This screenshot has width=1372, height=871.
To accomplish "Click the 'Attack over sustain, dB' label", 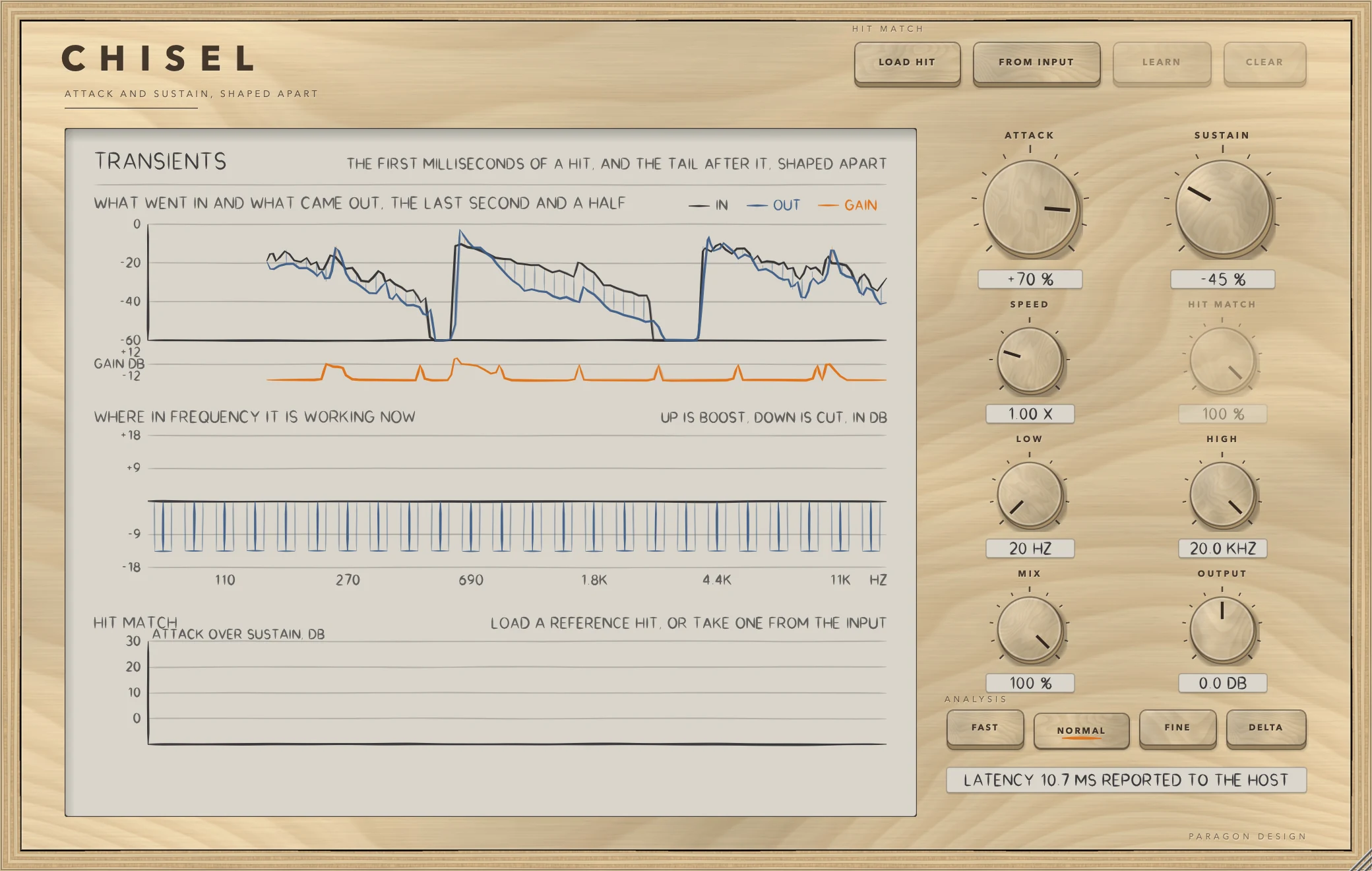I will coord(238,634).
